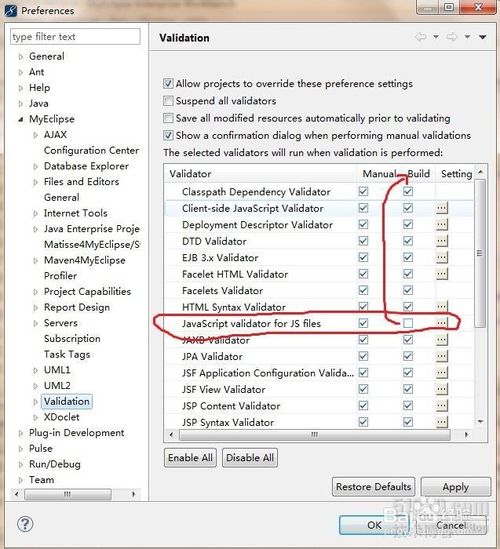Enable Build for JavaScript validator for JS files
Screen dimensions: 500x549
point(408,323)
